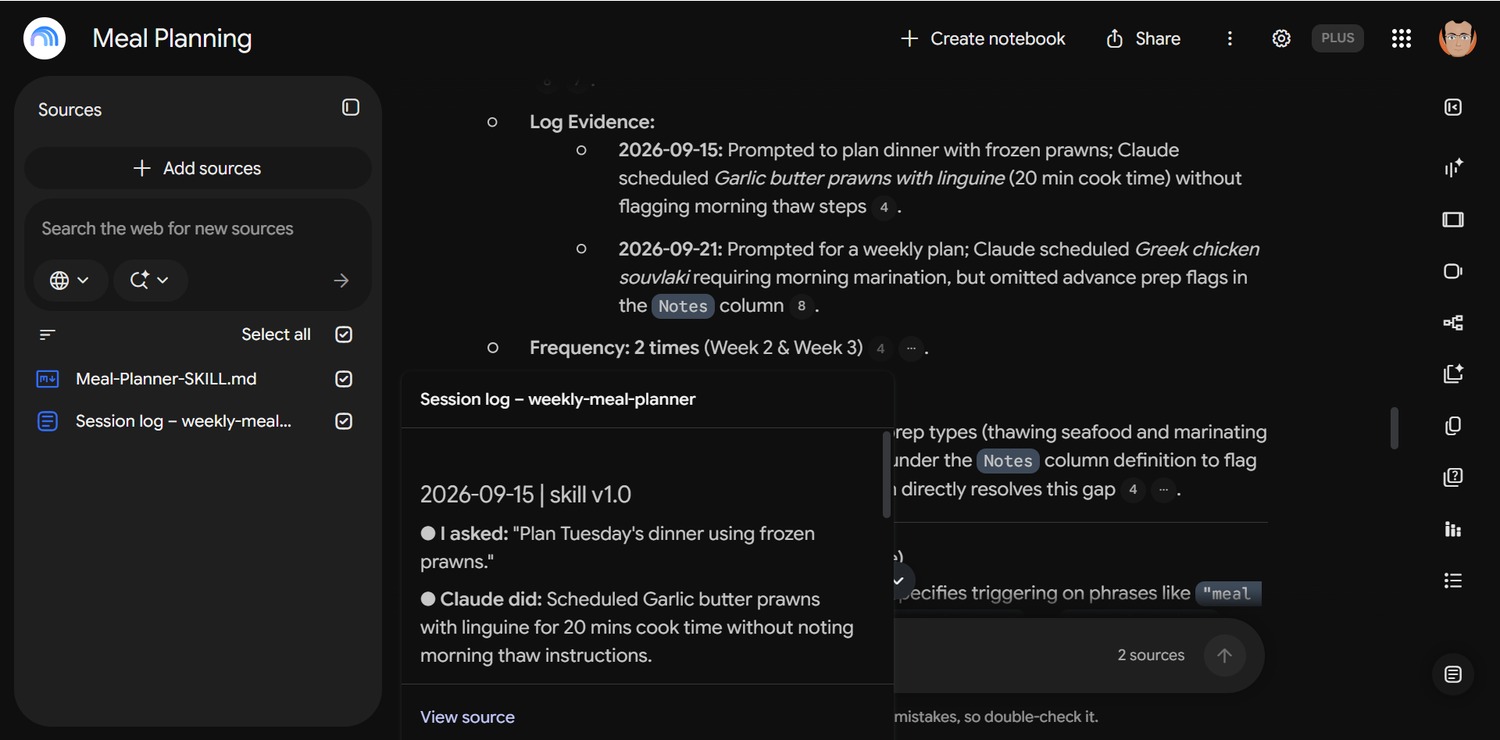Open the Meal-Planner-SKILL.md source

(x=166, y=379)
